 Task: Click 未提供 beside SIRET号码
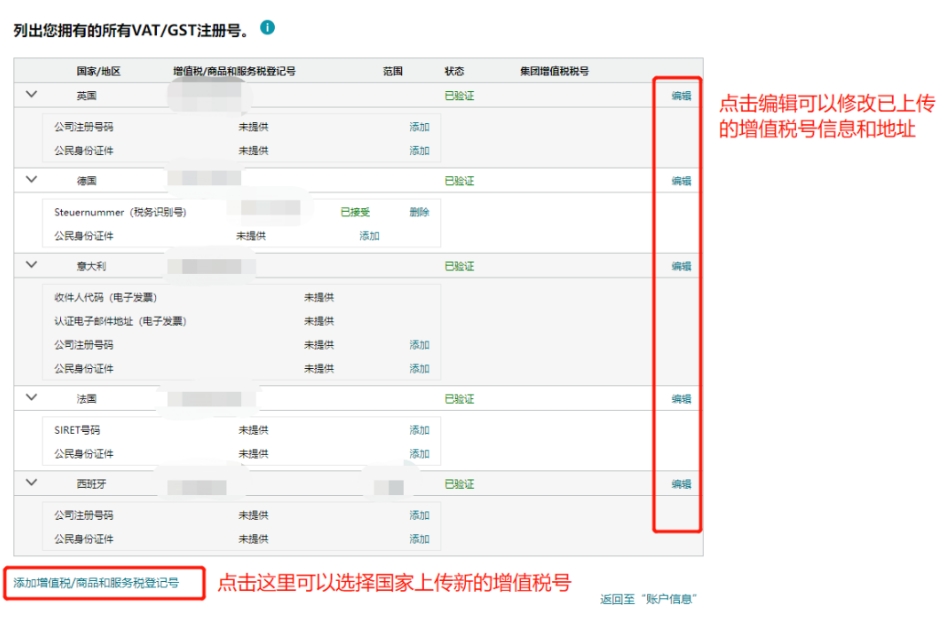click(x=254, y=430)
